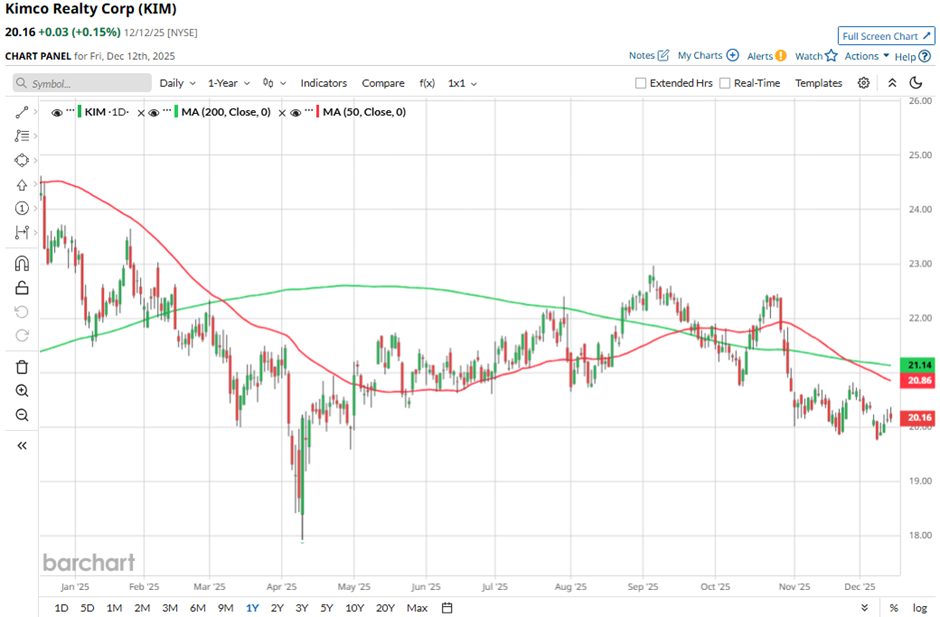Open the Actions dropdown menu

click(x=866, y=56)
